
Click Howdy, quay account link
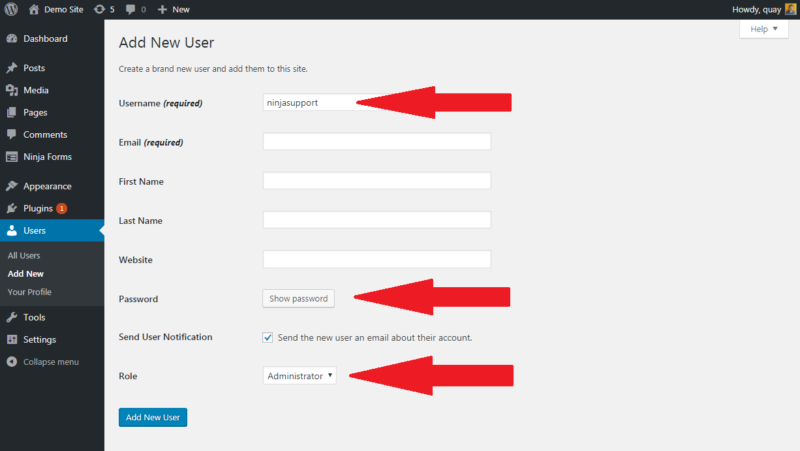click(x=756, y=9)
